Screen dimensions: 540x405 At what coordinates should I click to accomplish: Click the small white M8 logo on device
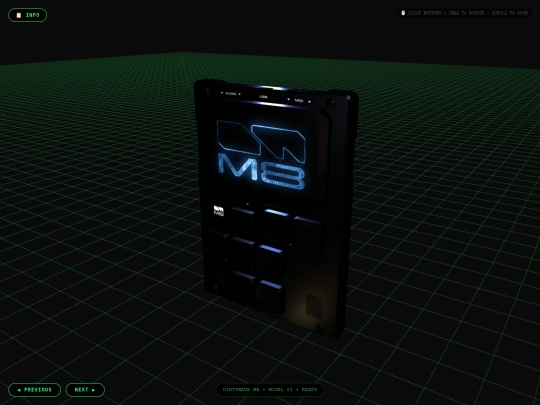click(x=219, y=210)
